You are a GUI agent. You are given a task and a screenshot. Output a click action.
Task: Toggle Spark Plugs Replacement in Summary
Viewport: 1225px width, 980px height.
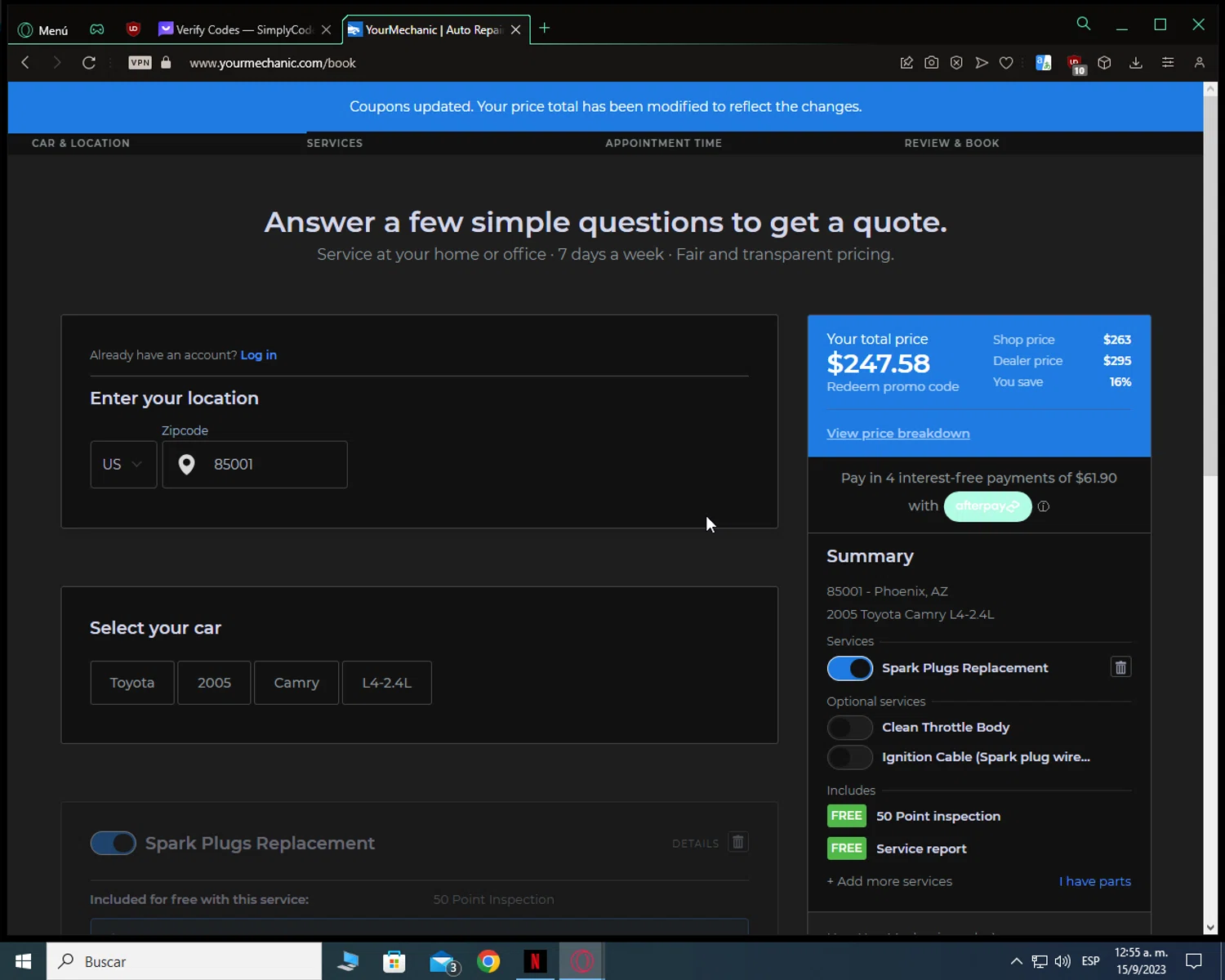[x=850, y=668]
